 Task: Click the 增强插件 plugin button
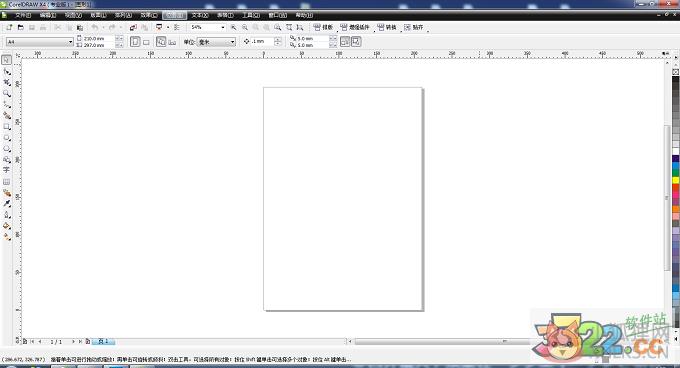pyautogui.click(x=355, y=27)
